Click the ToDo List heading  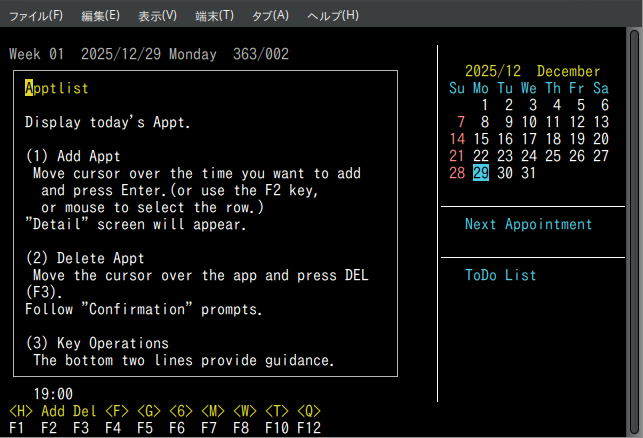tap(501, 275)
